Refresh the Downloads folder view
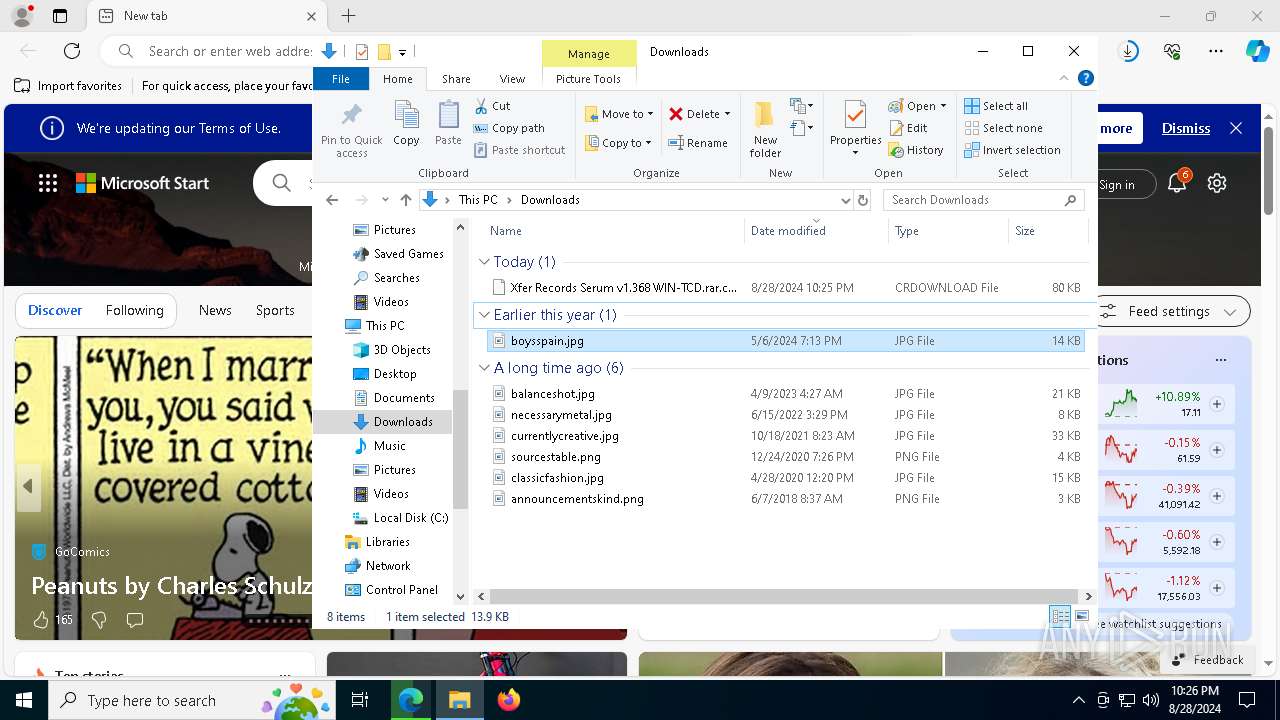Image resolution: width=1280 pixels, height=720 pixels. coord(864,200)
